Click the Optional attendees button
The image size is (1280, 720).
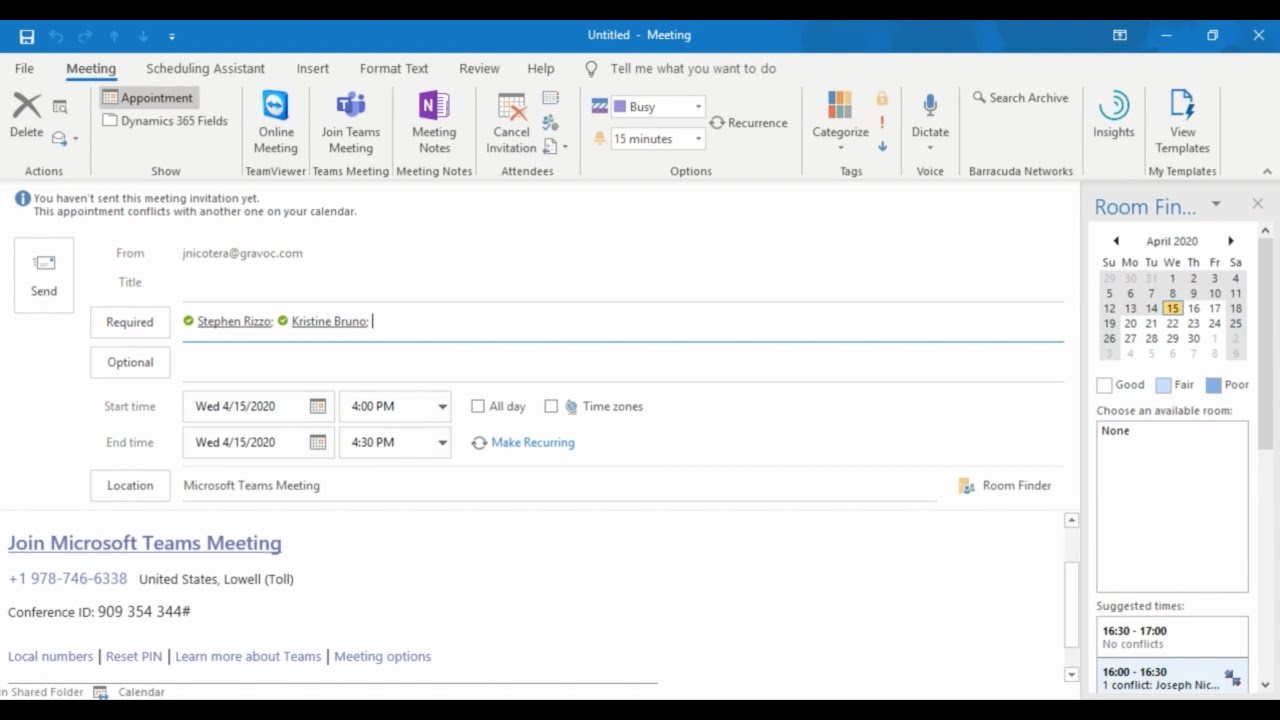[x=130, y=362]
